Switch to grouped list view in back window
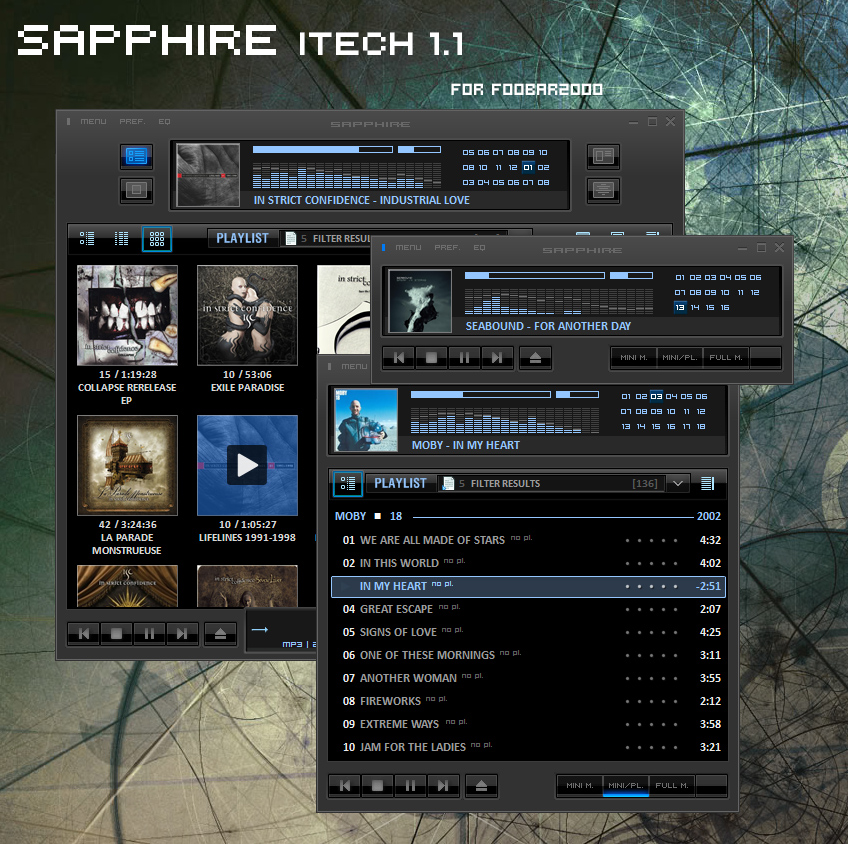This screenshot has width=848, height=844. [x=87, y=238]
